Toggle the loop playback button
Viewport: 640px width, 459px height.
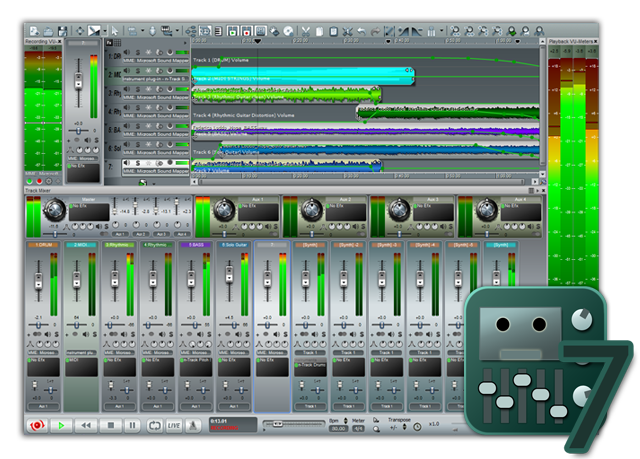tap(154, 426)
